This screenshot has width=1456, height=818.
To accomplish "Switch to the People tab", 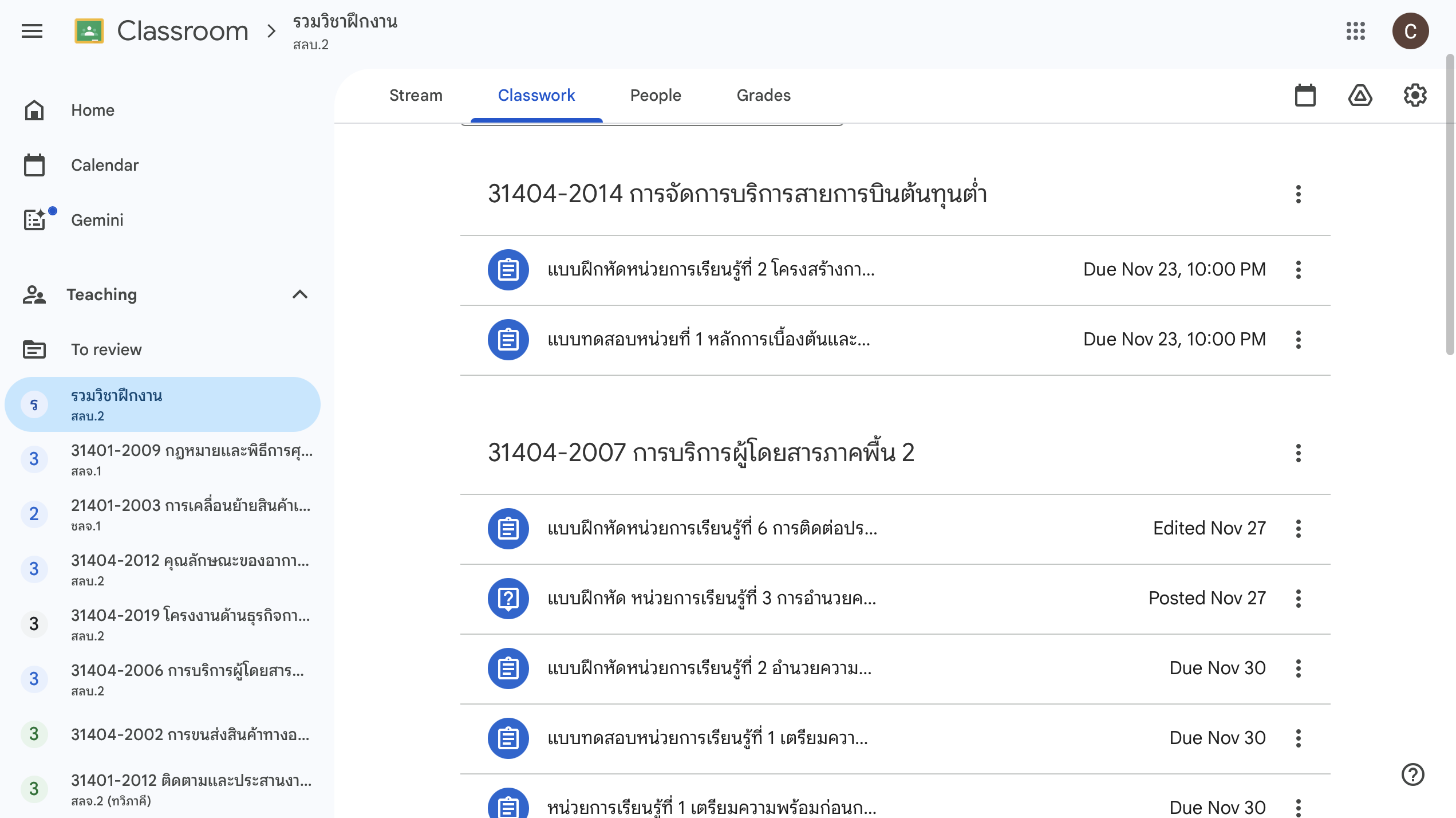I will 656,95.
